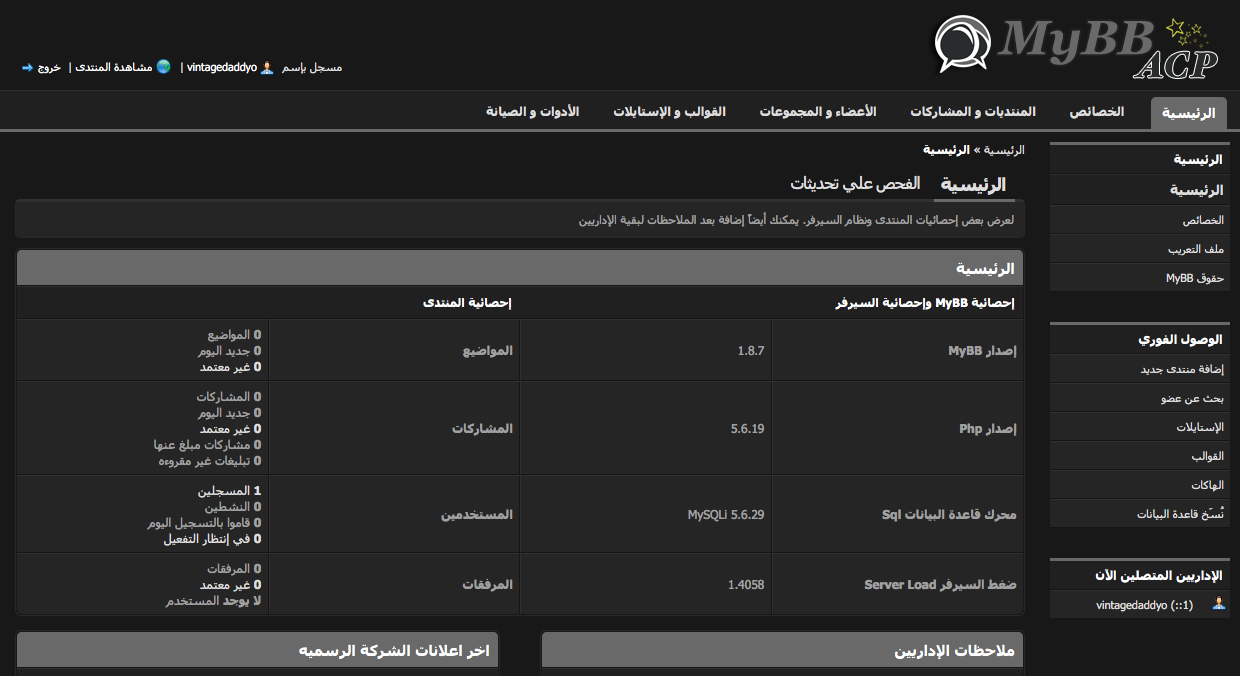The height and width of the screenshot is (676, 1240).
Task: Switch to الأعضاء و المجموعات tab
Action: point(817,112)
